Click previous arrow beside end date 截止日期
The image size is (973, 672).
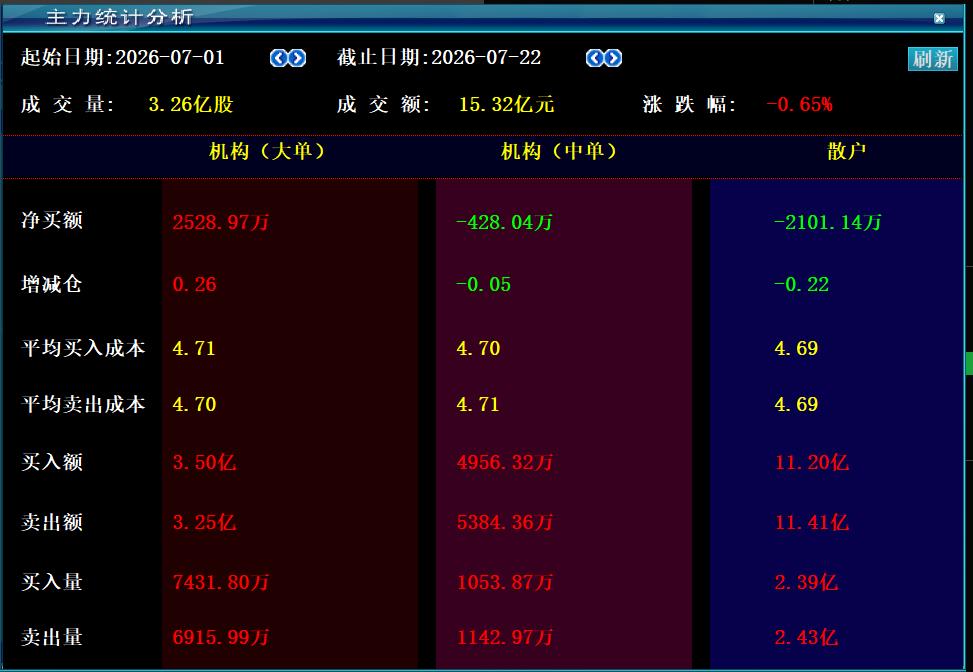click(594, 58)
